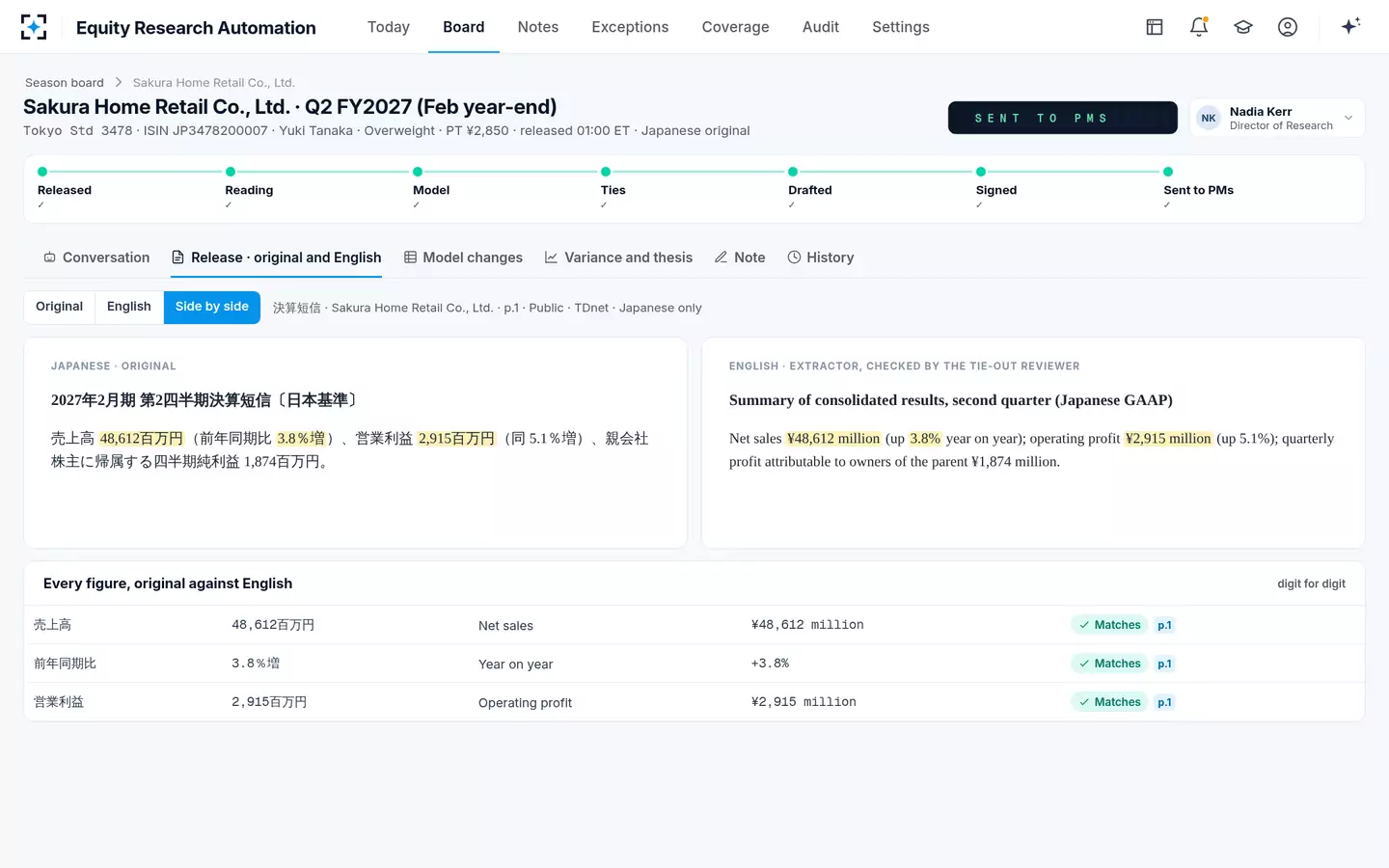1389x868 pixels.
Task: Open the Coverage nav tab
Action: (736, 27)
